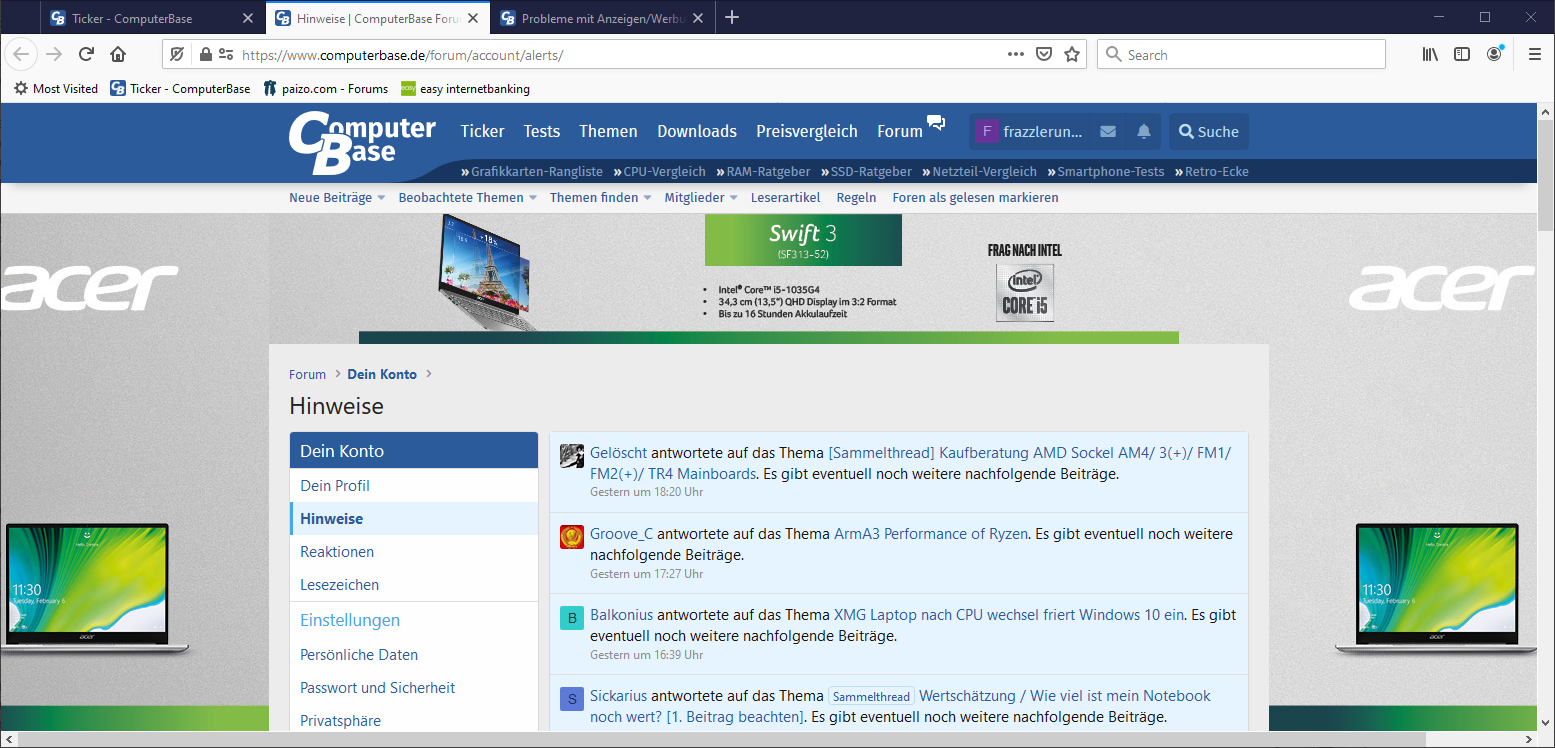Open Themen in site navigation
1555x748 pixels.
(x=608, y=131)
